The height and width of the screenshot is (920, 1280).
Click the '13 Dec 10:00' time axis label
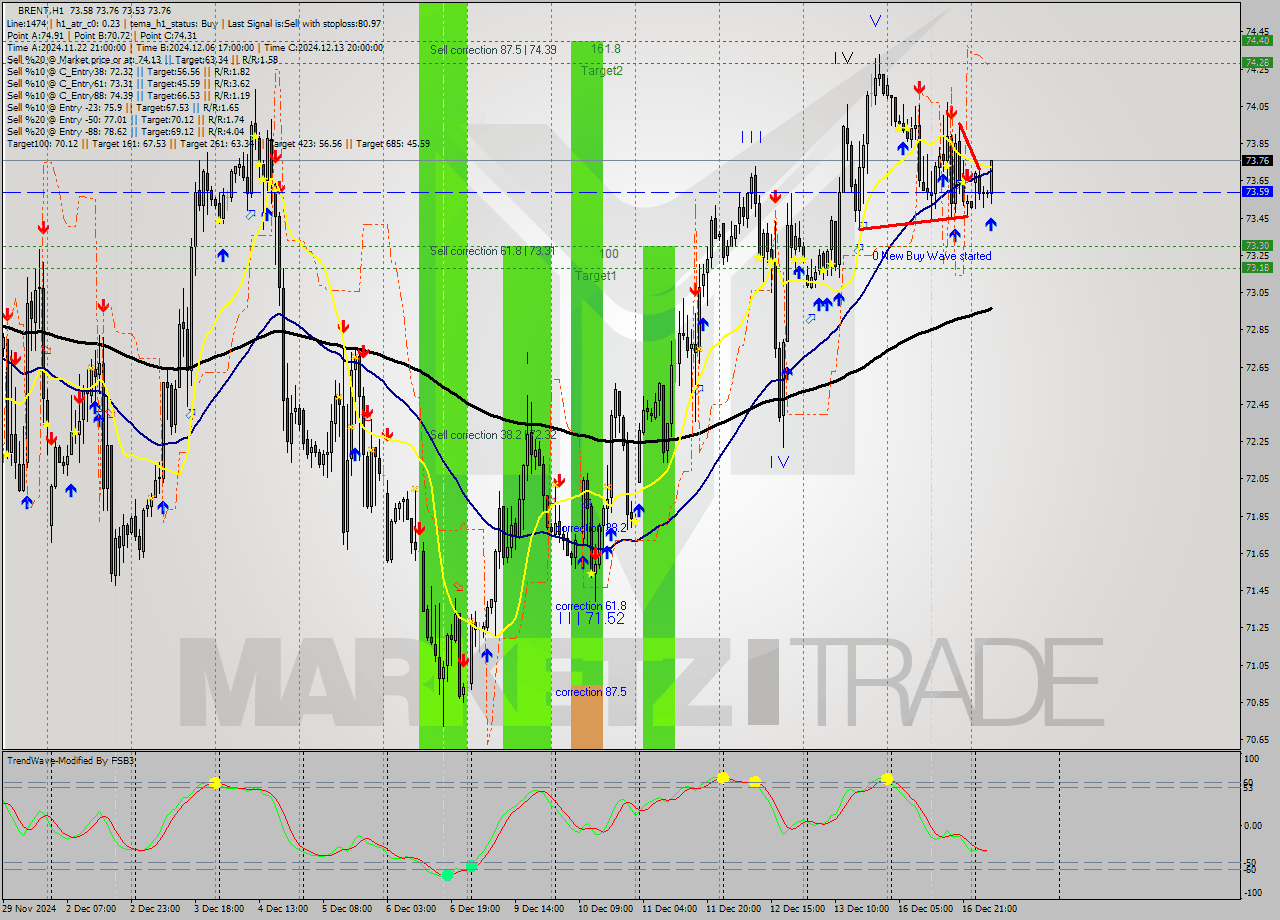(862, 909)
